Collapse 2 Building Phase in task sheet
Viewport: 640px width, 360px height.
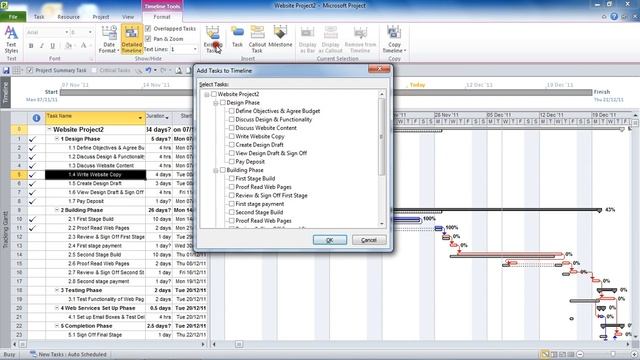pyautogui.click(x=57, y=210)
